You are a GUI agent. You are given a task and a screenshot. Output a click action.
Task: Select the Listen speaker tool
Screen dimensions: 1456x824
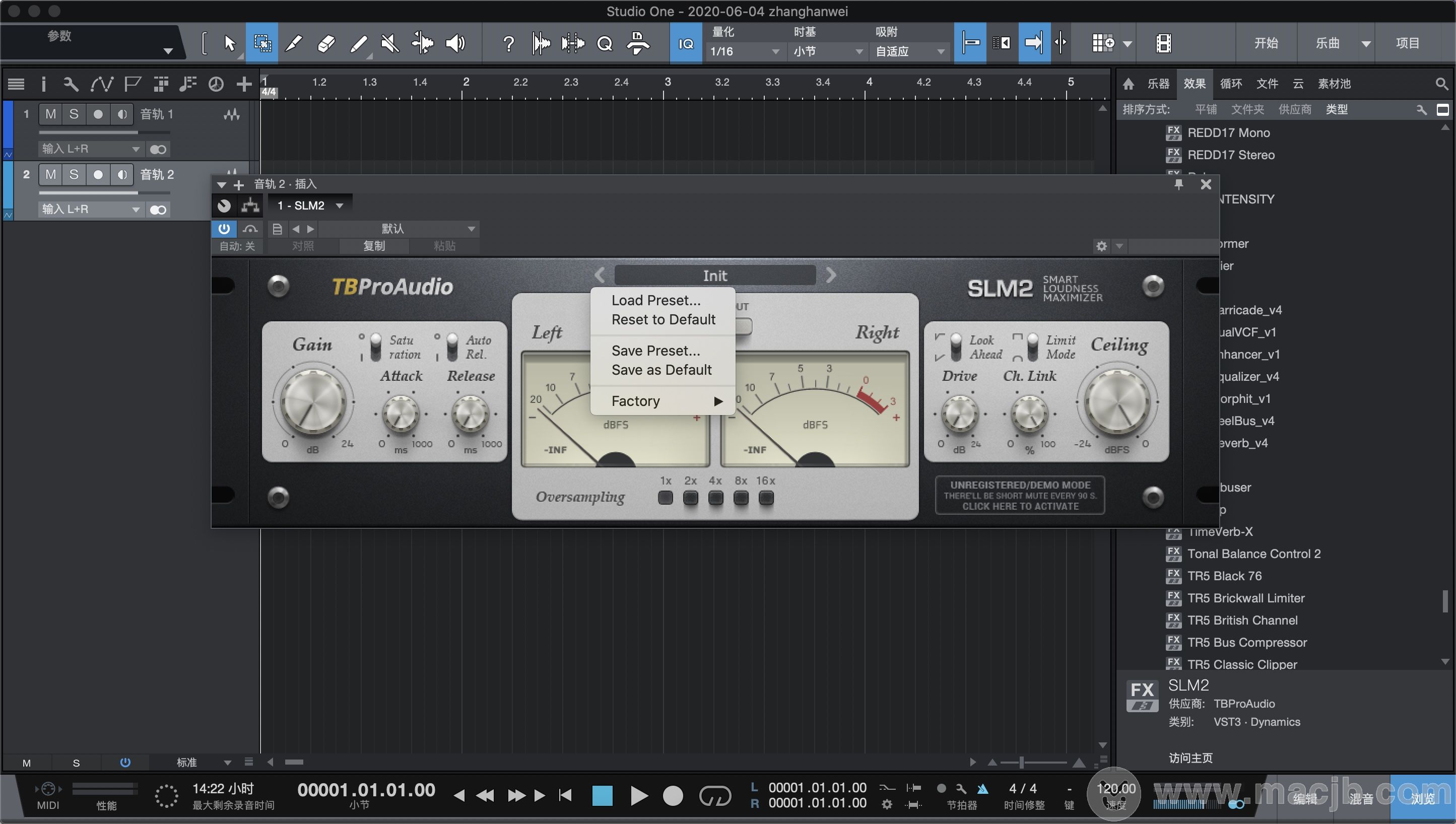(455, 43)
